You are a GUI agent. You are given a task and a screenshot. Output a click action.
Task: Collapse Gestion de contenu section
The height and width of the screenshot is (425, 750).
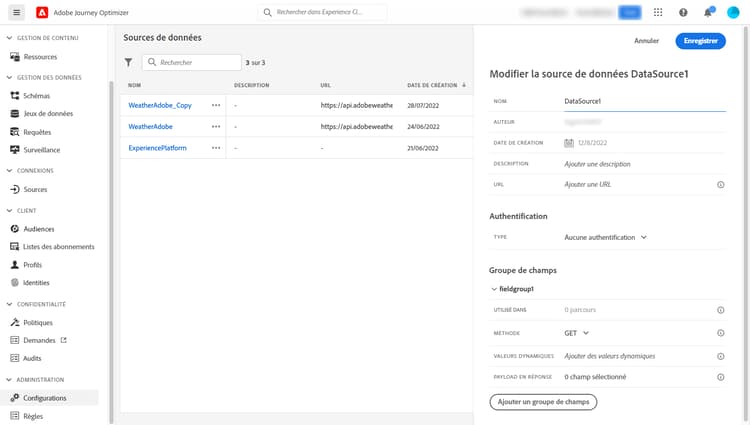click(x=9, y=38)
